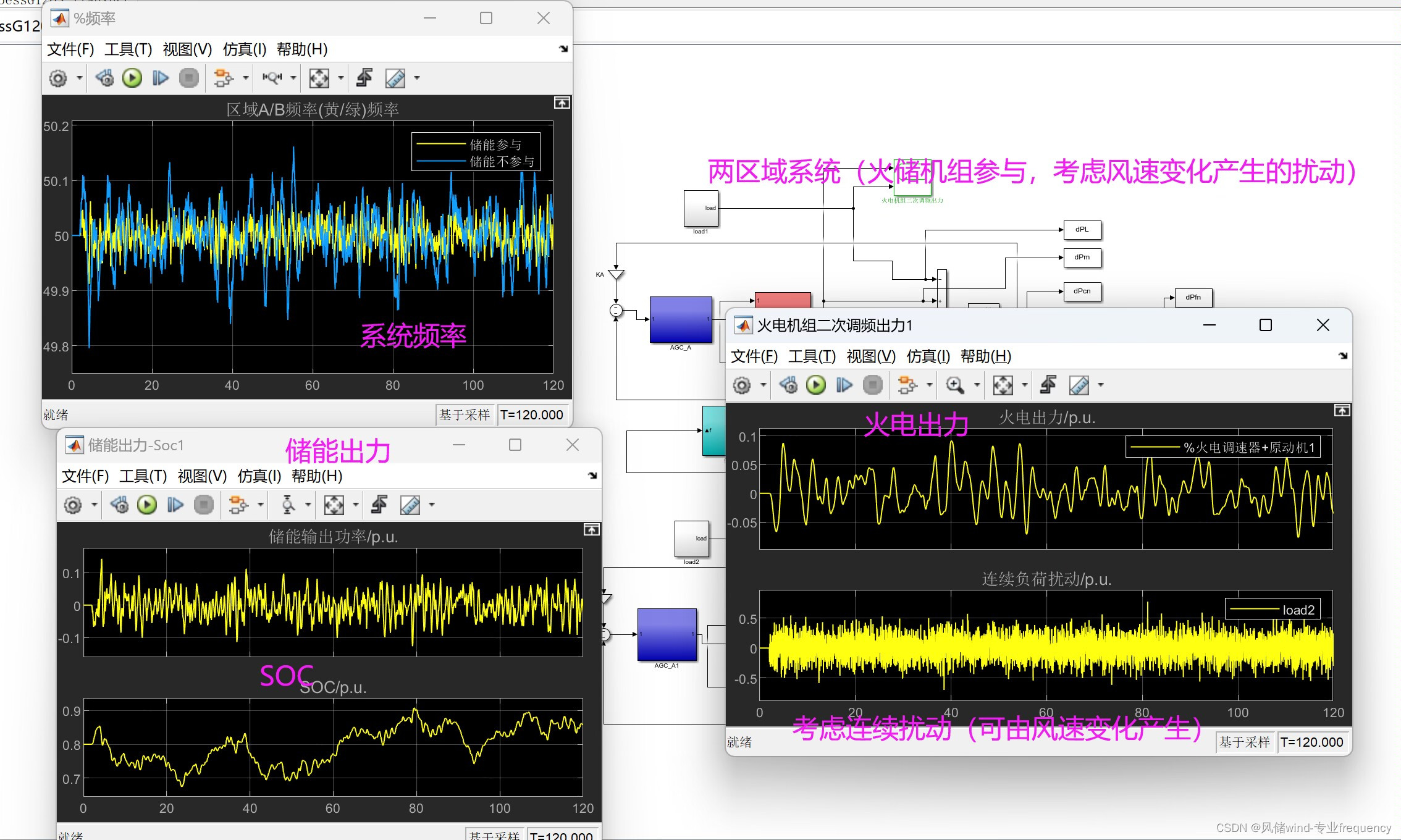
Task: Click step back icon in 储能出力-Soc1 scope
Action: [119, 505]
